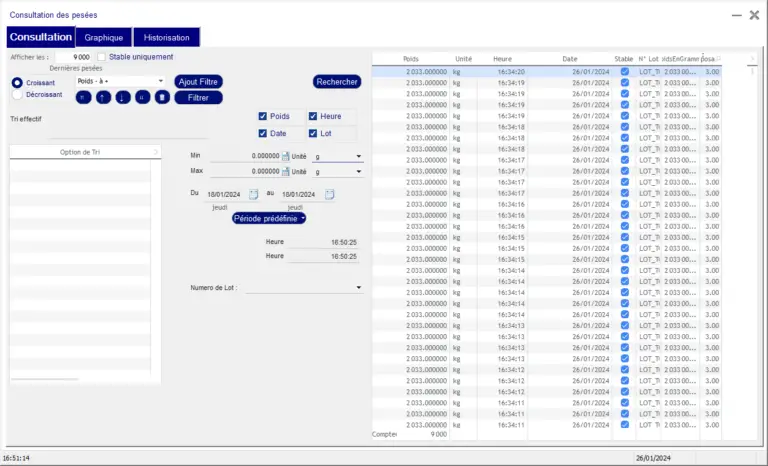
Task: Expand the Période prédéfinie dropdown button
Action: pos(269,219)
